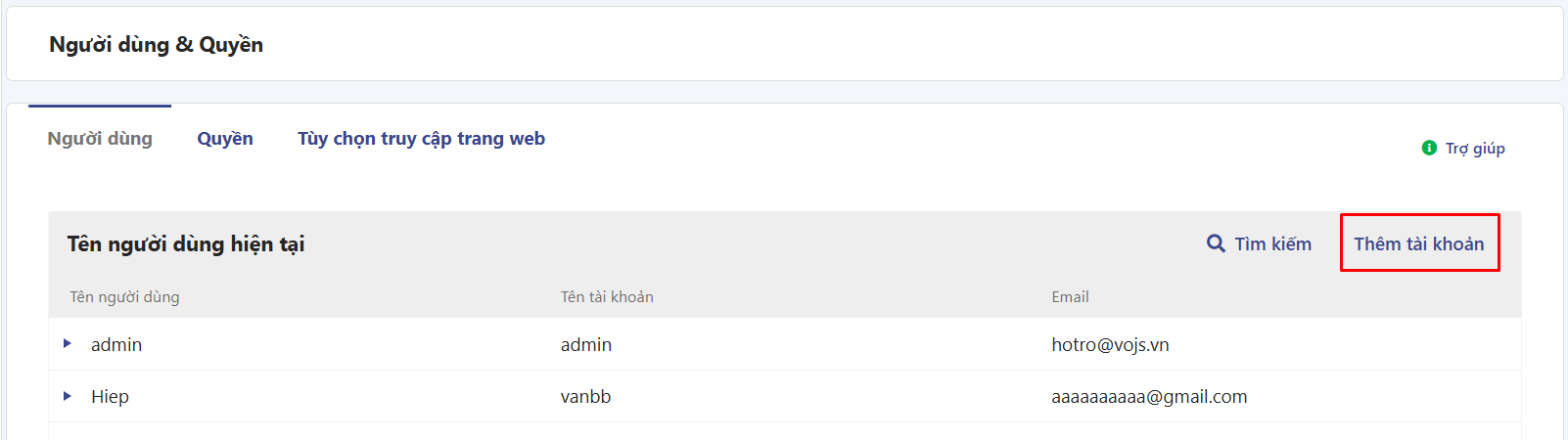This screenshot has height=440, width=1568.
Task: Open the Trợ giúp help link
Action: [1475, 149]
